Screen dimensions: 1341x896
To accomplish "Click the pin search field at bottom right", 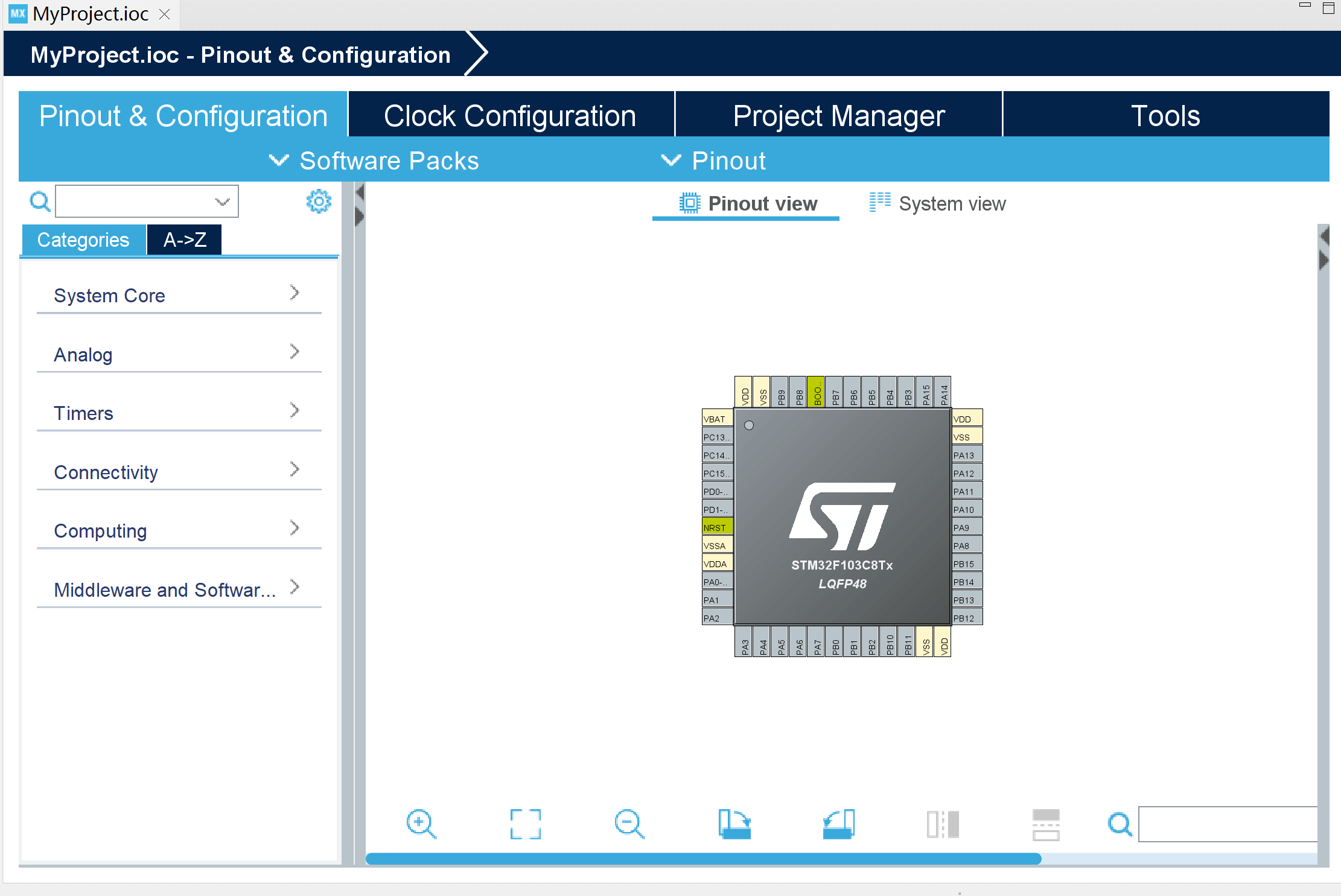I will [x=1228, y=824].
